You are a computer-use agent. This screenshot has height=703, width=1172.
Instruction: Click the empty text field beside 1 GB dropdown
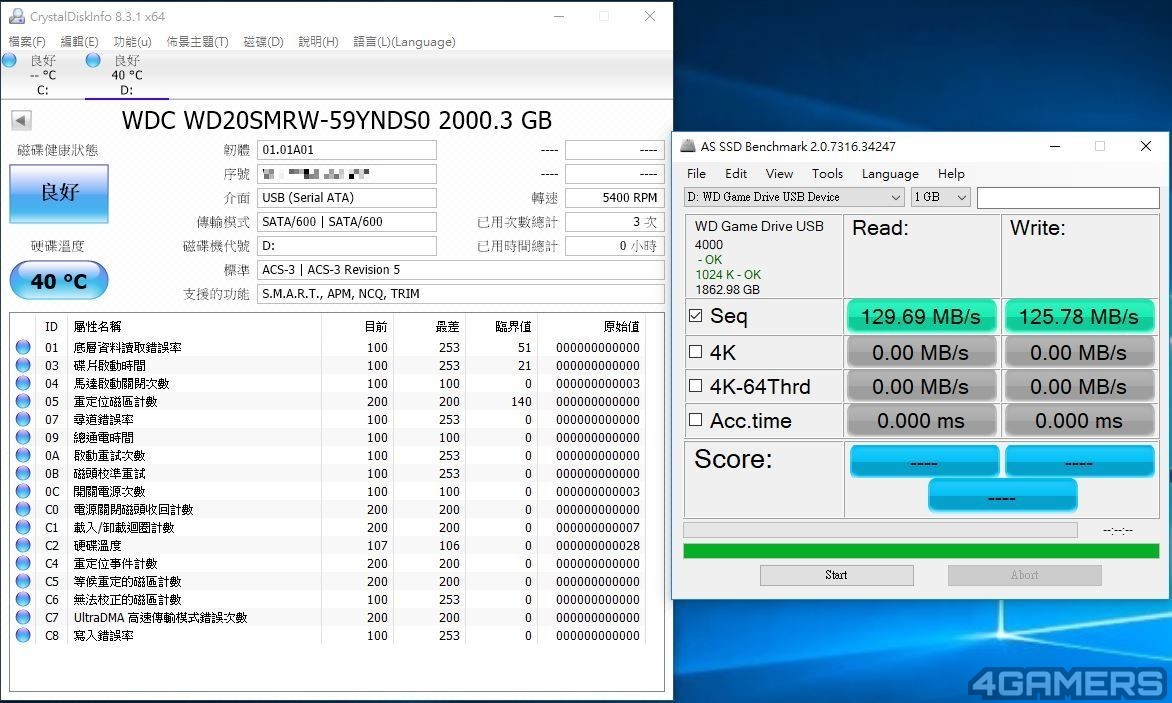pyautogui.click(x=1067, y=197)
